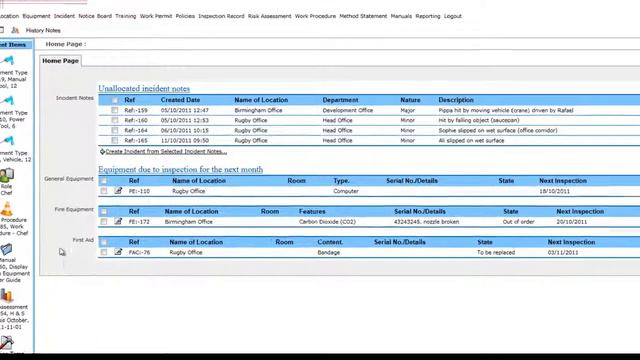
Task: Click the 'Out of order' state cell
Action: point(518,222)
